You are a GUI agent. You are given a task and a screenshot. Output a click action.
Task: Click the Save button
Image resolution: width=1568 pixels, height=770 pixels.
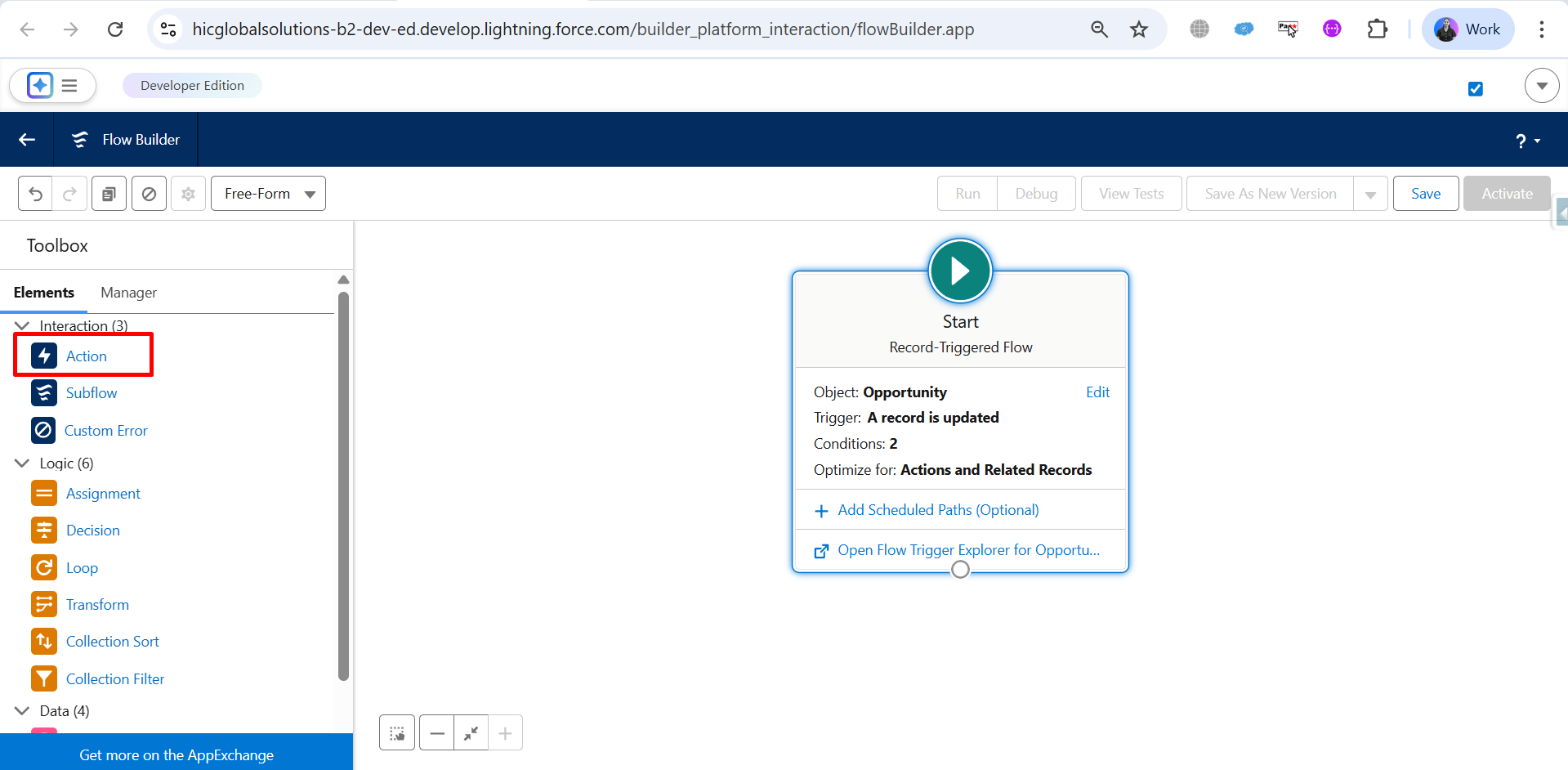[1425, 194]
